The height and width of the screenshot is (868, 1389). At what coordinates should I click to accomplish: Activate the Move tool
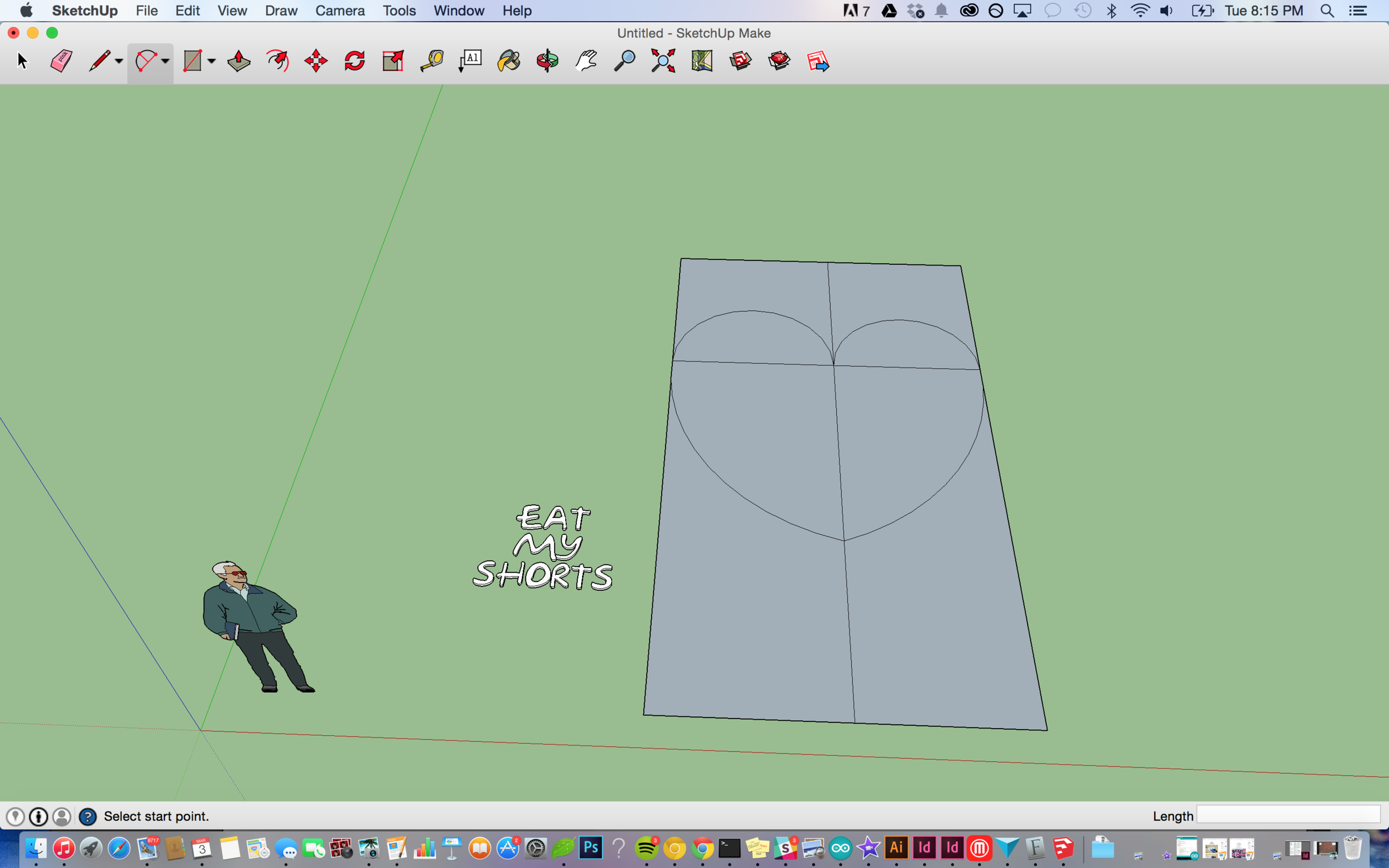tap(316, 61)
